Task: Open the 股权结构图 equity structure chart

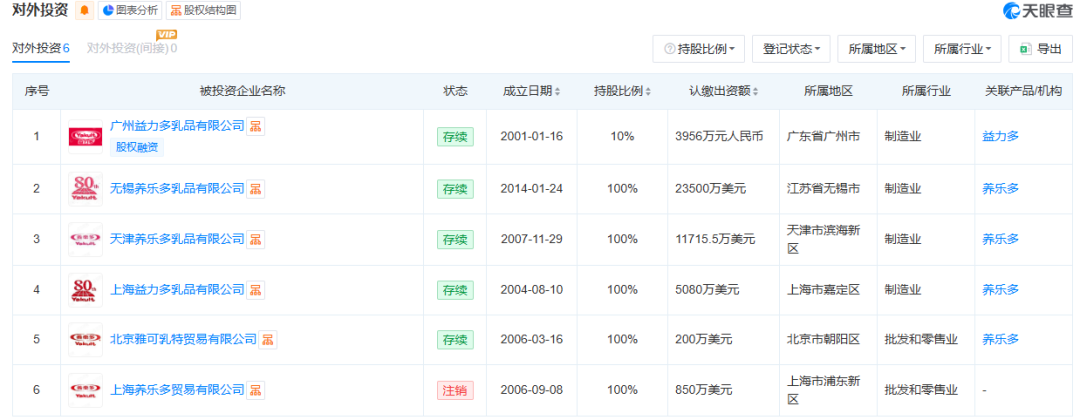Action: tap(204, 11)
